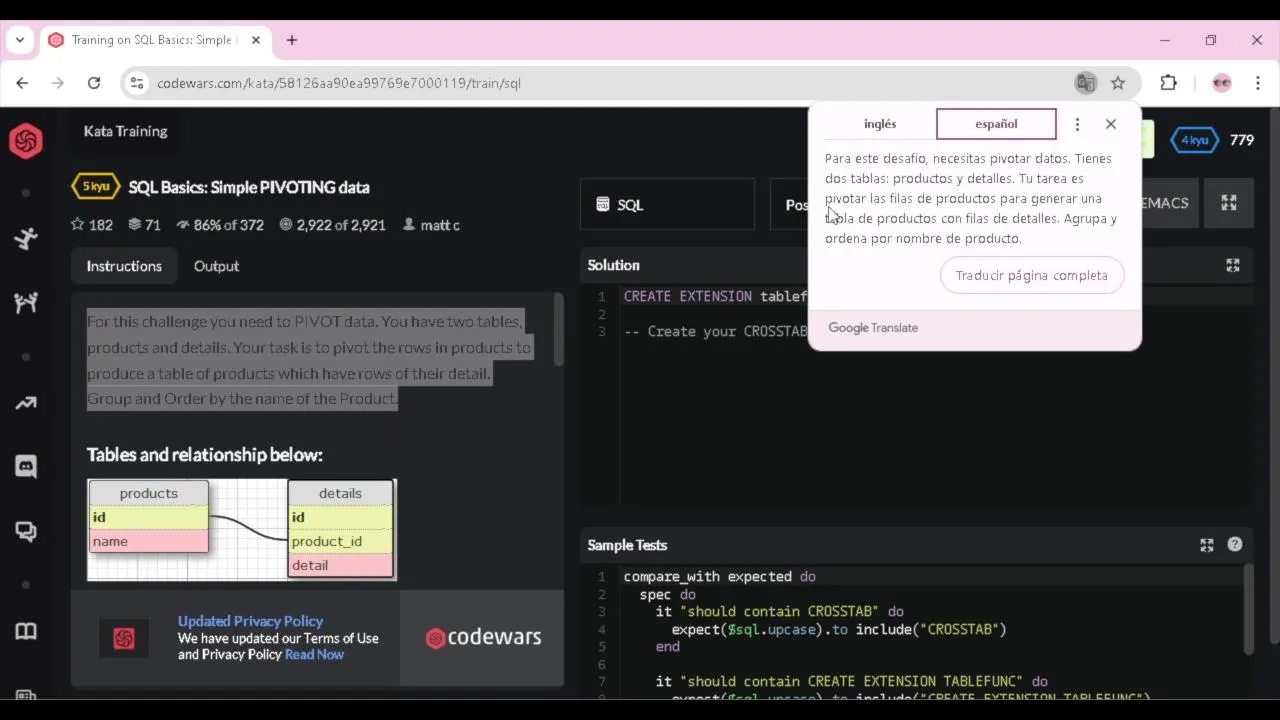The height and width of the screenshot is (720, 1280).
Task: Click into the Solution code editor line 1
Action: tap(715, 296)
